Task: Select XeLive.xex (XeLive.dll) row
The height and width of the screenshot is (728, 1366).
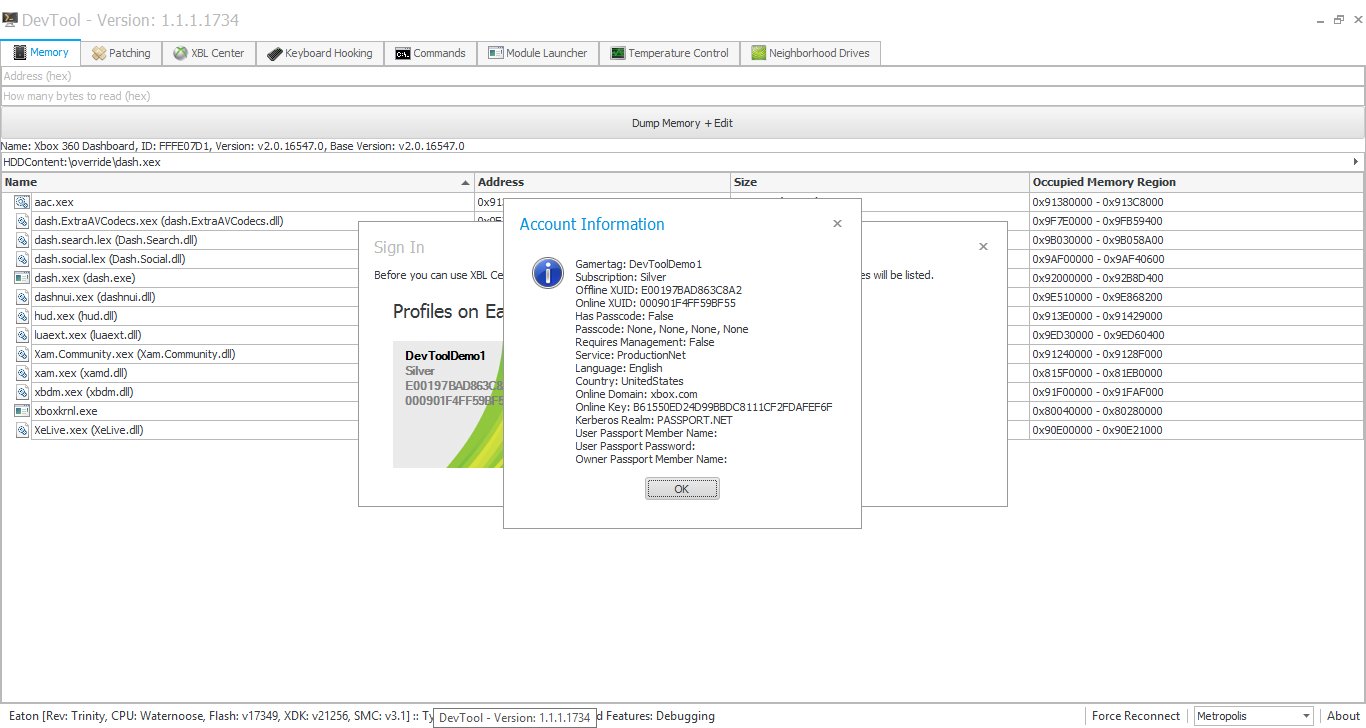Action: click(x=89, y=430)
